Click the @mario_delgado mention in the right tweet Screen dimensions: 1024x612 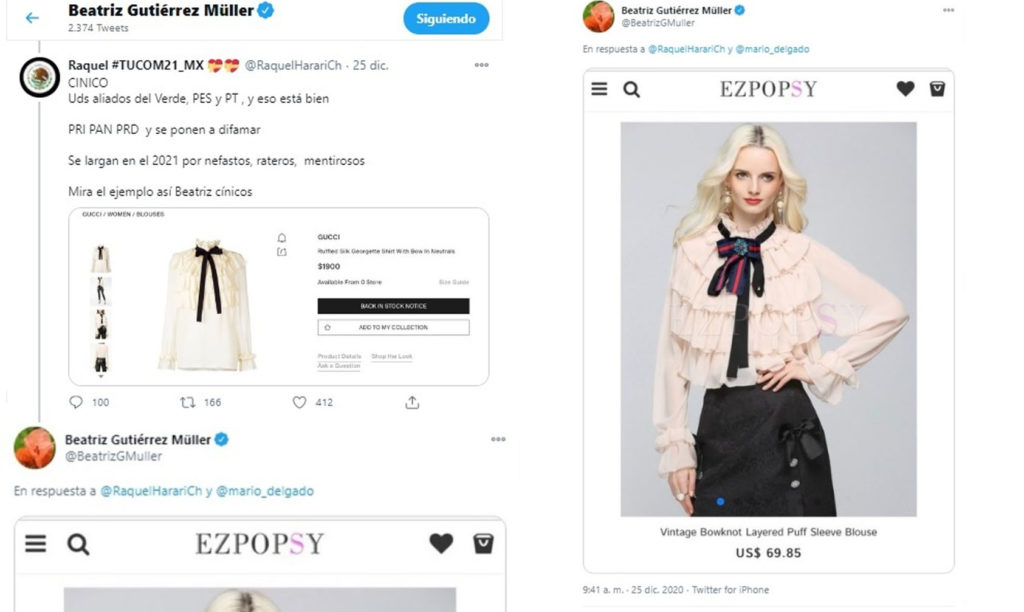773,49
